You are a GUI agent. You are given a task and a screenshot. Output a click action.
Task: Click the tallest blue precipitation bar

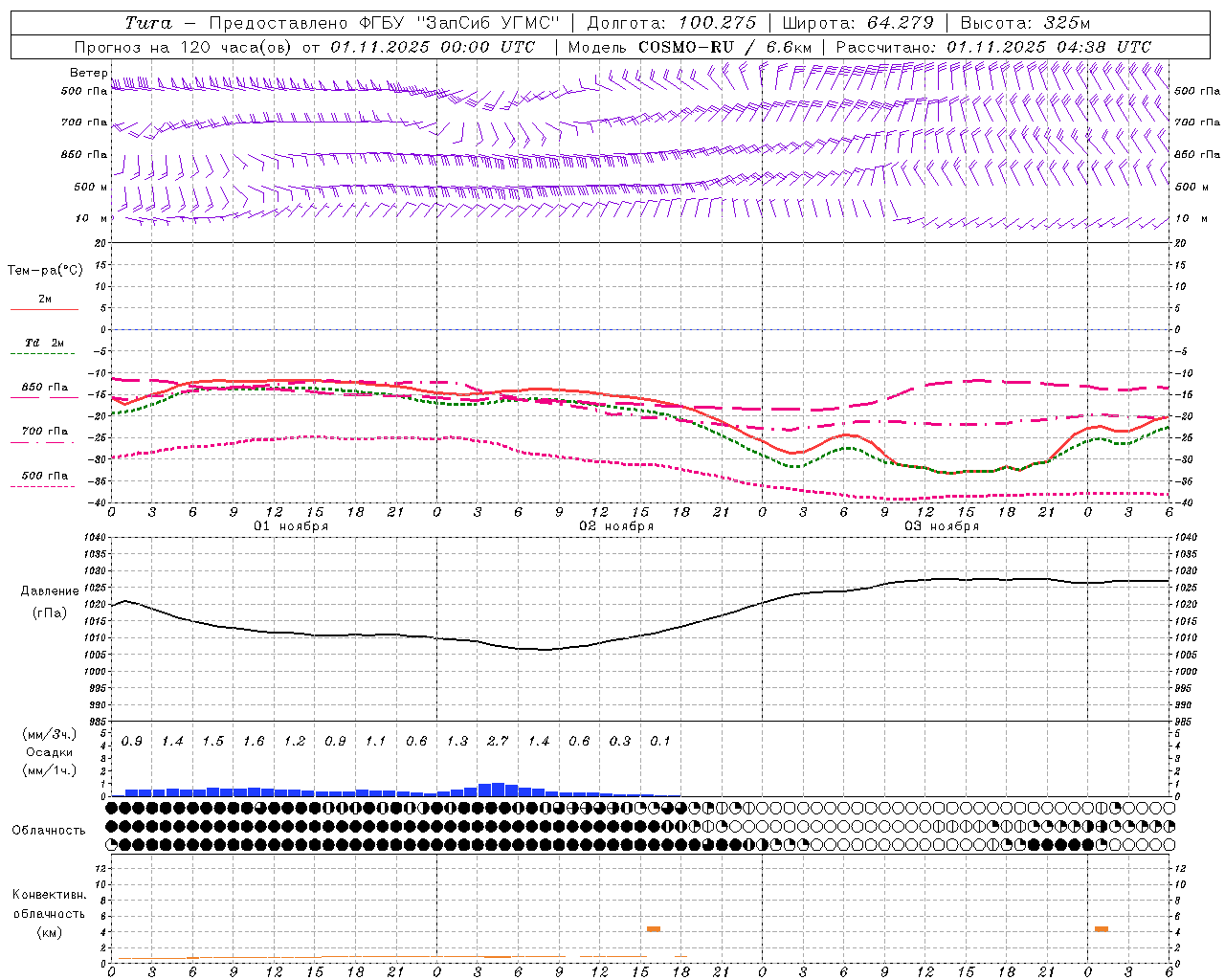point(498,790)
